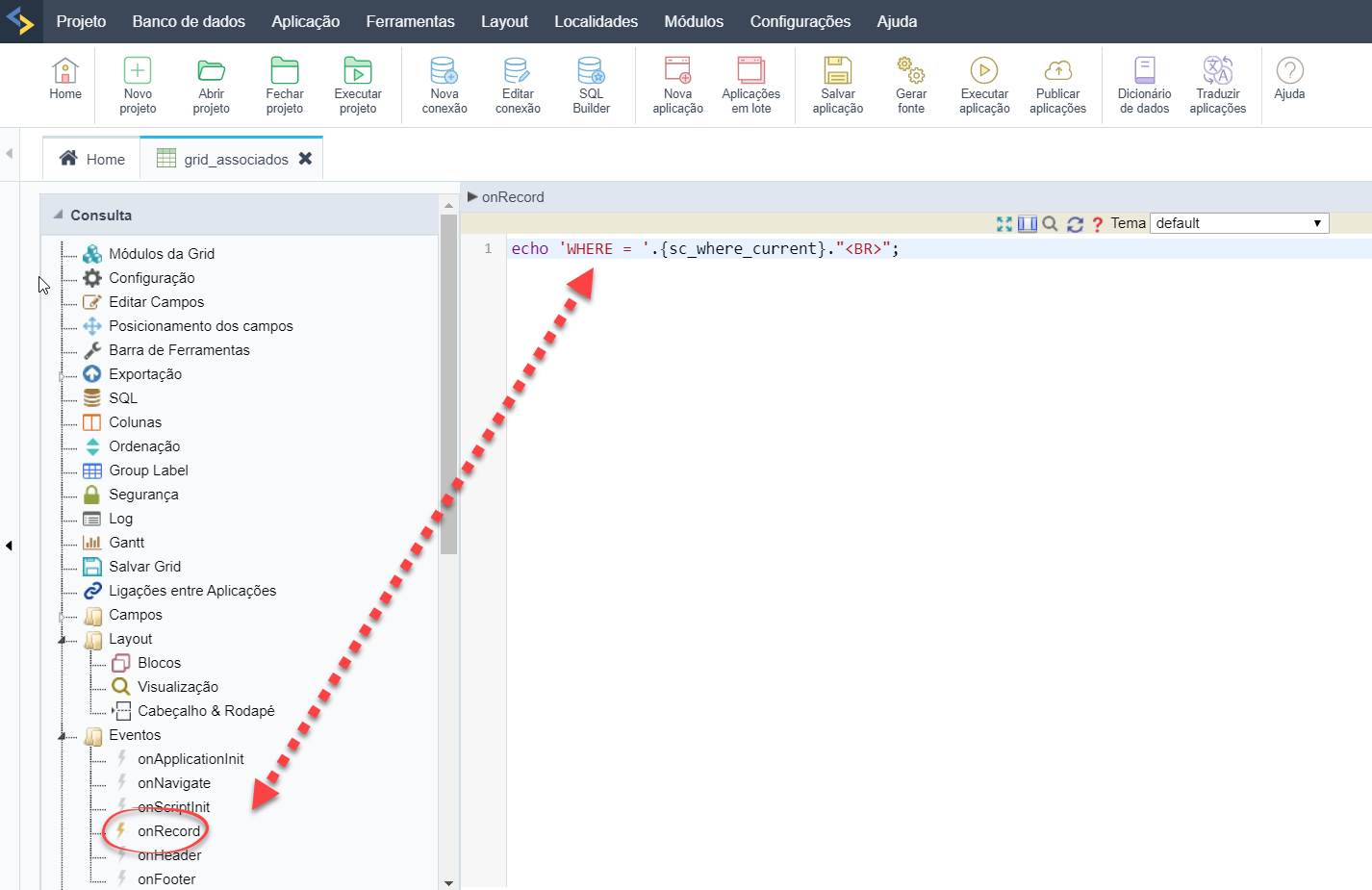
Task: Publish applications with Publicar aplicações
Action: (x=1057, y=86)
